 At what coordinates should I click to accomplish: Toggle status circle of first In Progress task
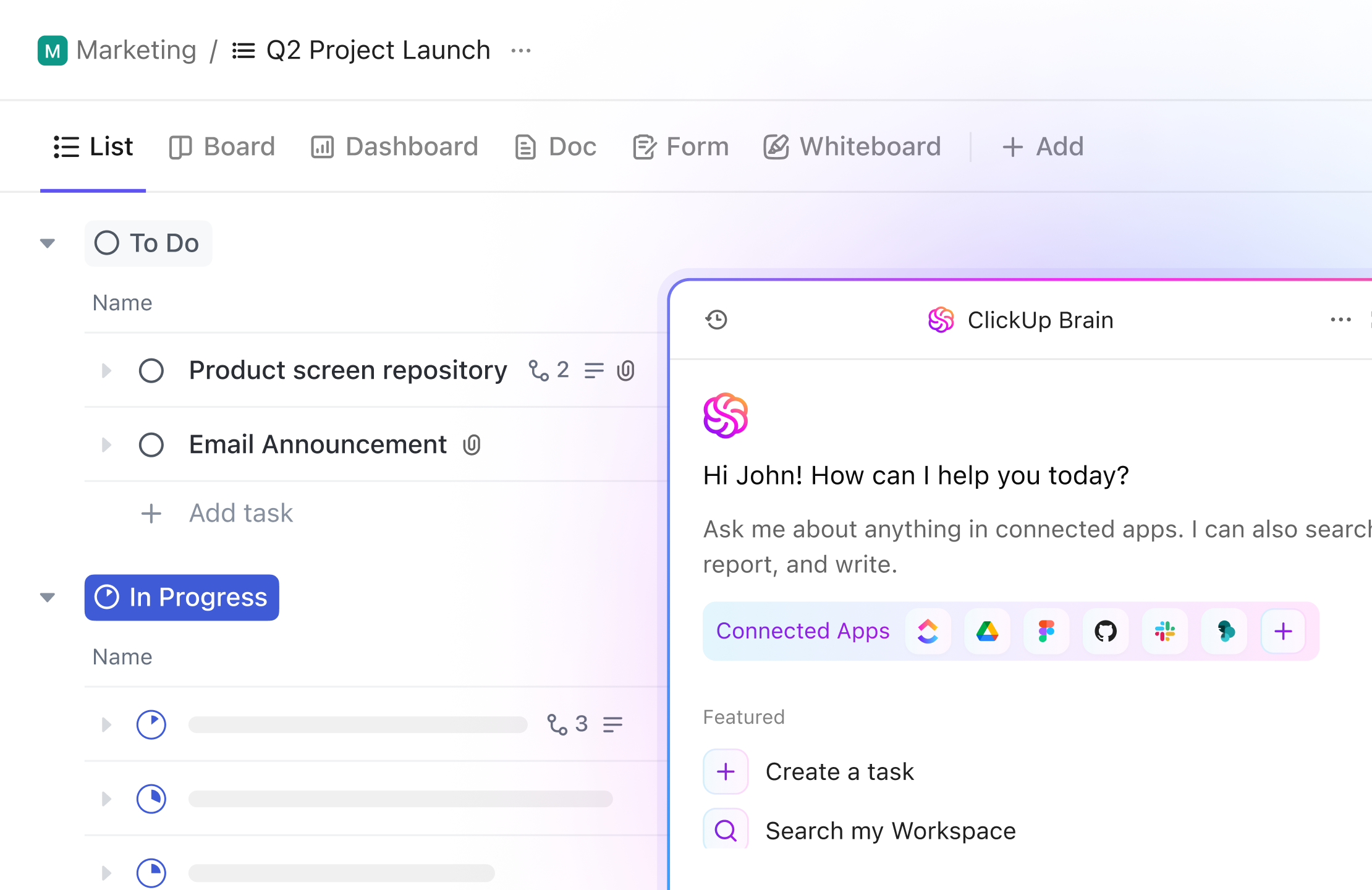(x=151, y=724)
